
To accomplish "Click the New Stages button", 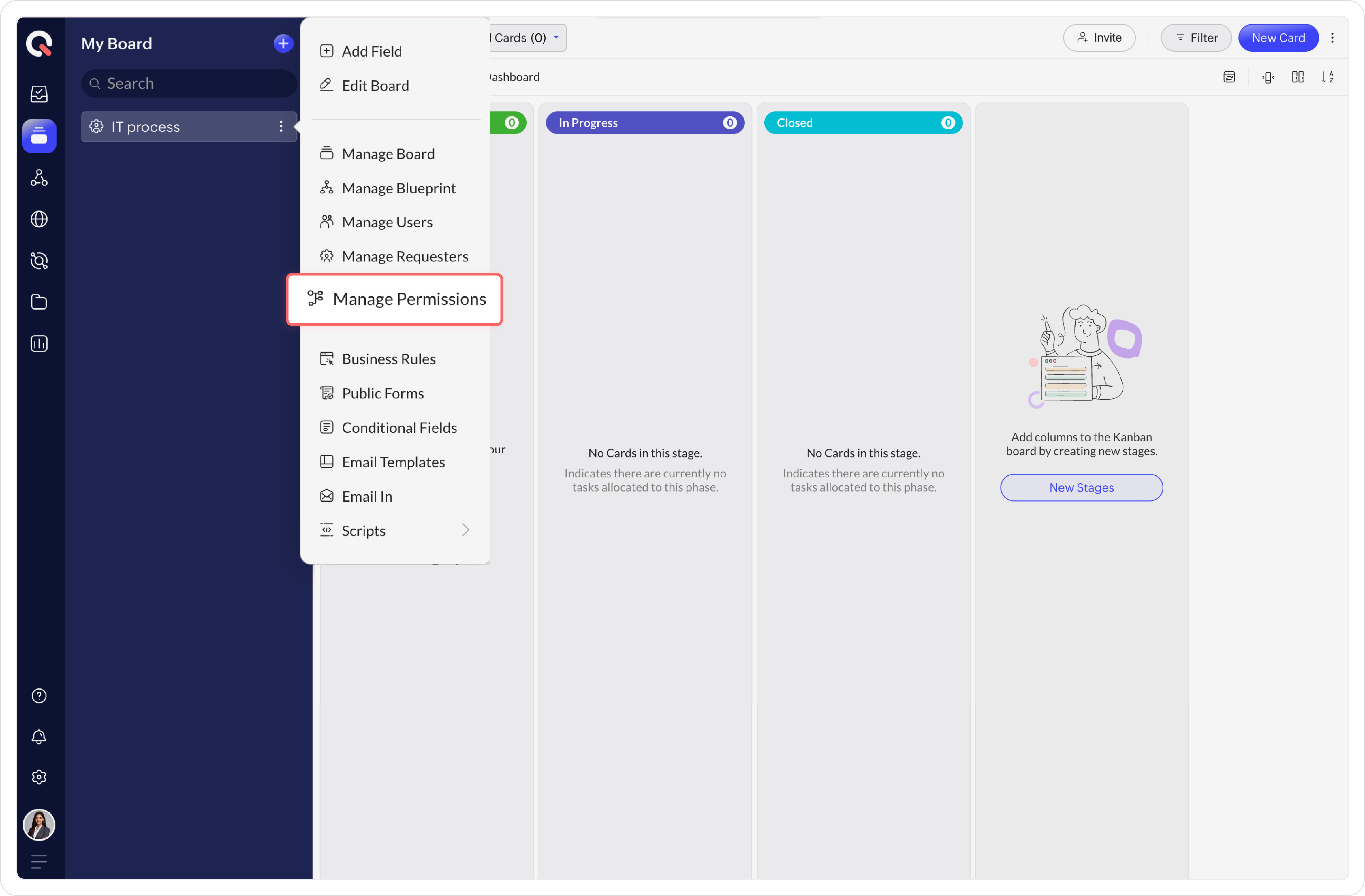I will coord(1081,487).
